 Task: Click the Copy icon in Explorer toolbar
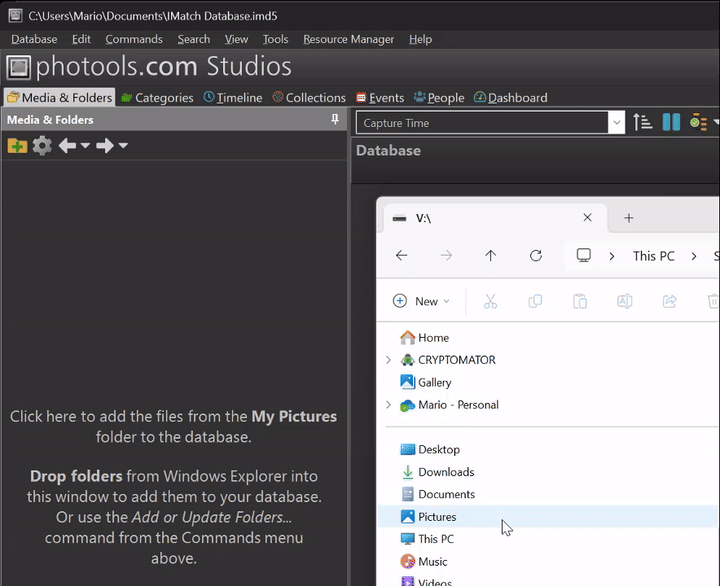(535, 301)
